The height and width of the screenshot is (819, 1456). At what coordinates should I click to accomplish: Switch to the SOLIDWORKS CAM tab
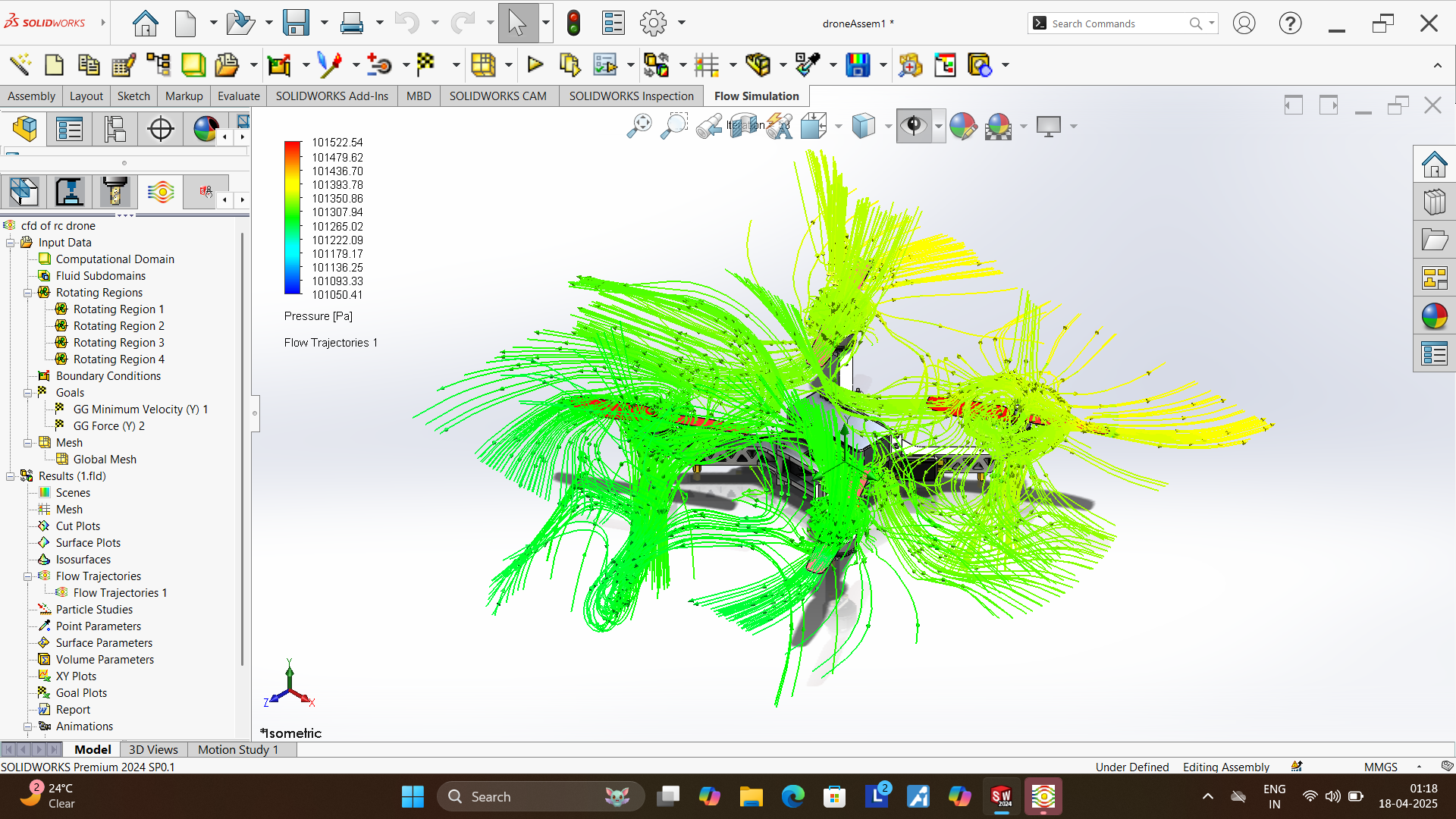[497, 96]
